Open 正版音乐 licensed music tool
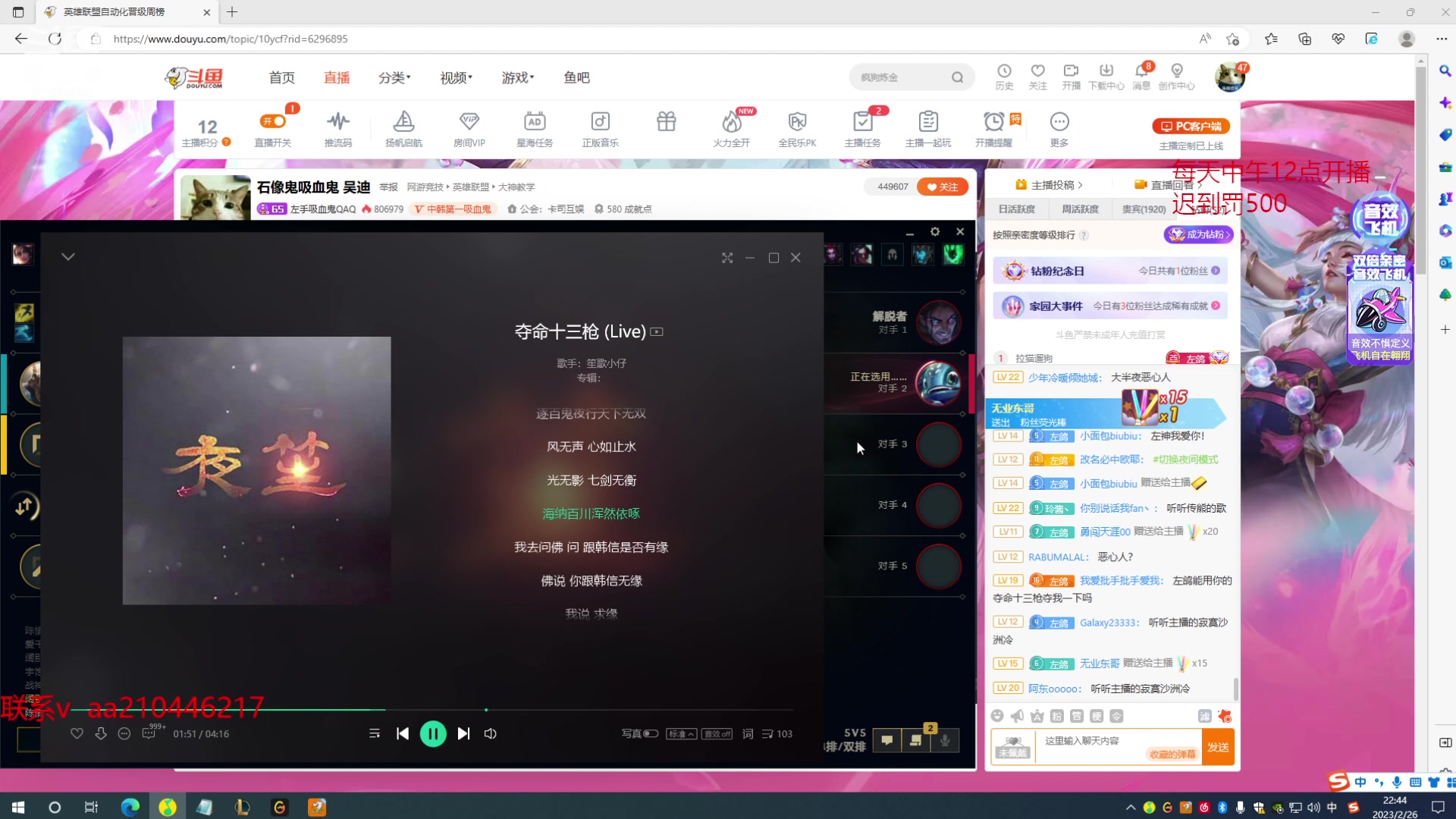The height and width of the screenshot is (819, 1456). click(x=600, y=129)
